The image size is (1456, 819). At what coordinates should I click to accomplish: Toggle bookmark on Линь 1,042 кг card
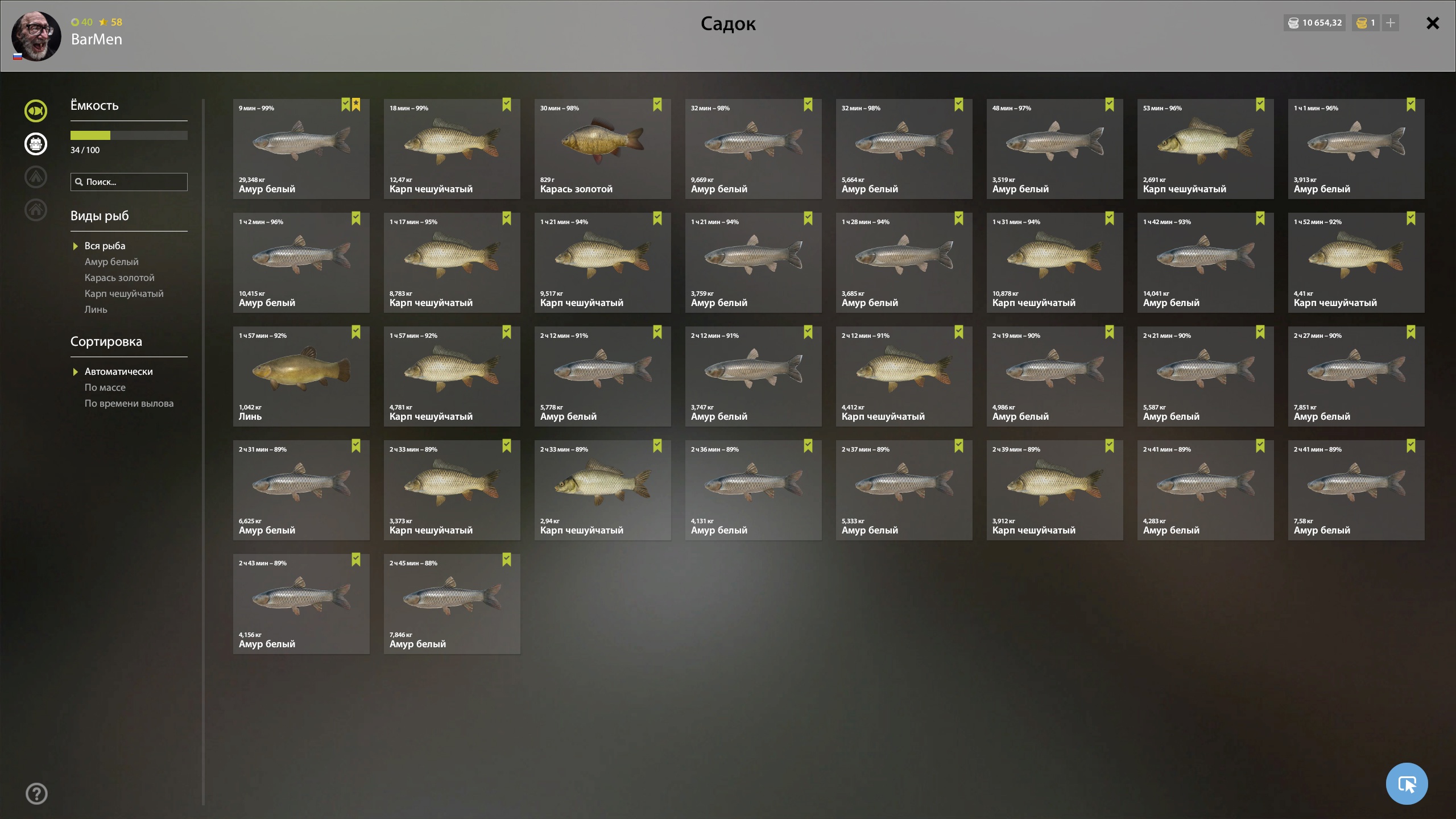point(355,332)
